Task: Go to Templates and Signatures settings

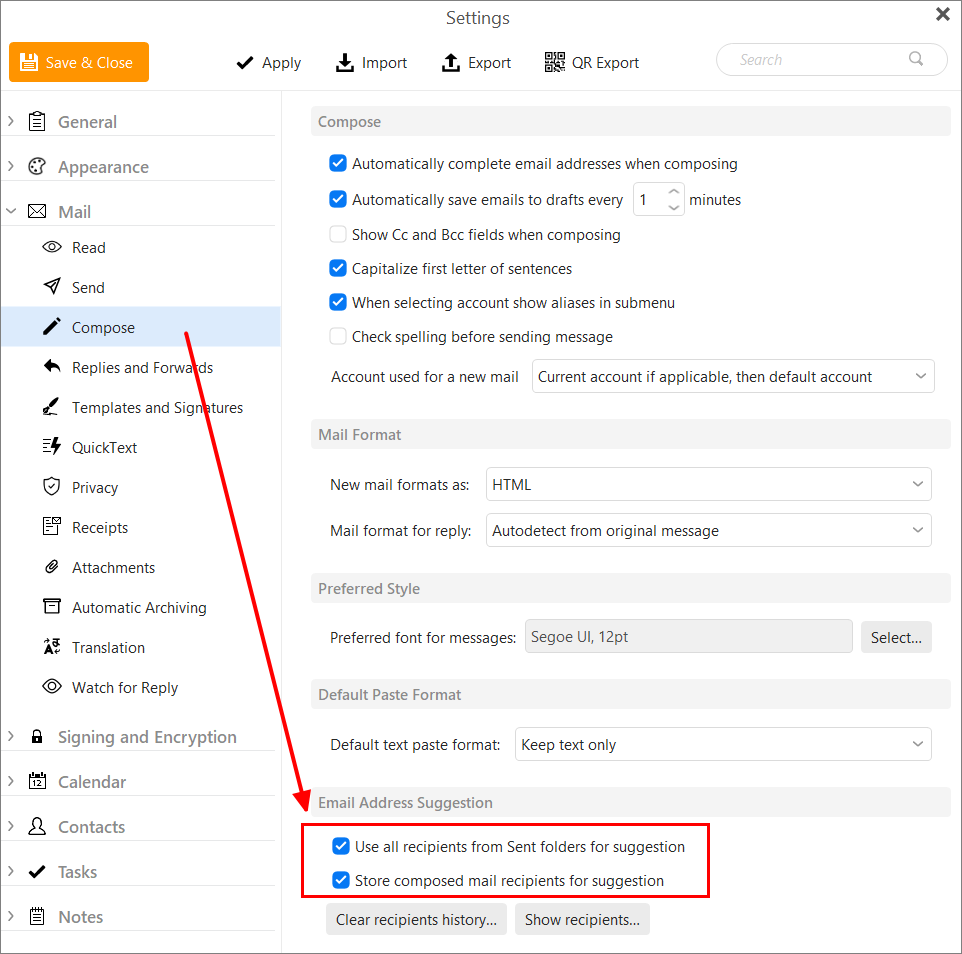Action: click(157, 407)
